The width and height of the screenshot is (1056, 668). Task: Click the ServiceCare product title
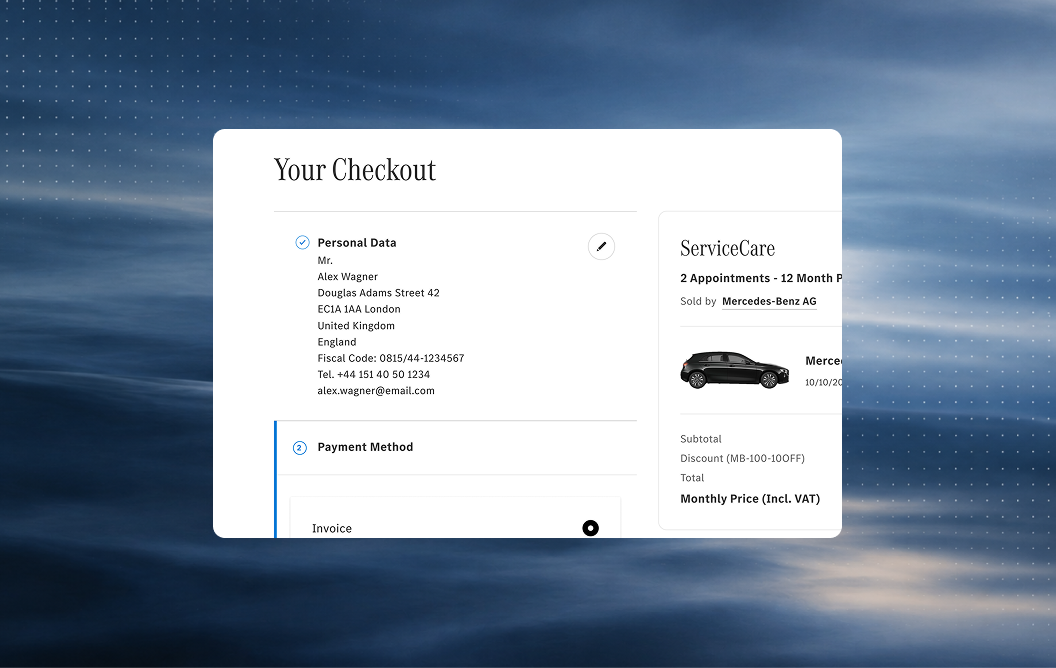tap(727, 248)
